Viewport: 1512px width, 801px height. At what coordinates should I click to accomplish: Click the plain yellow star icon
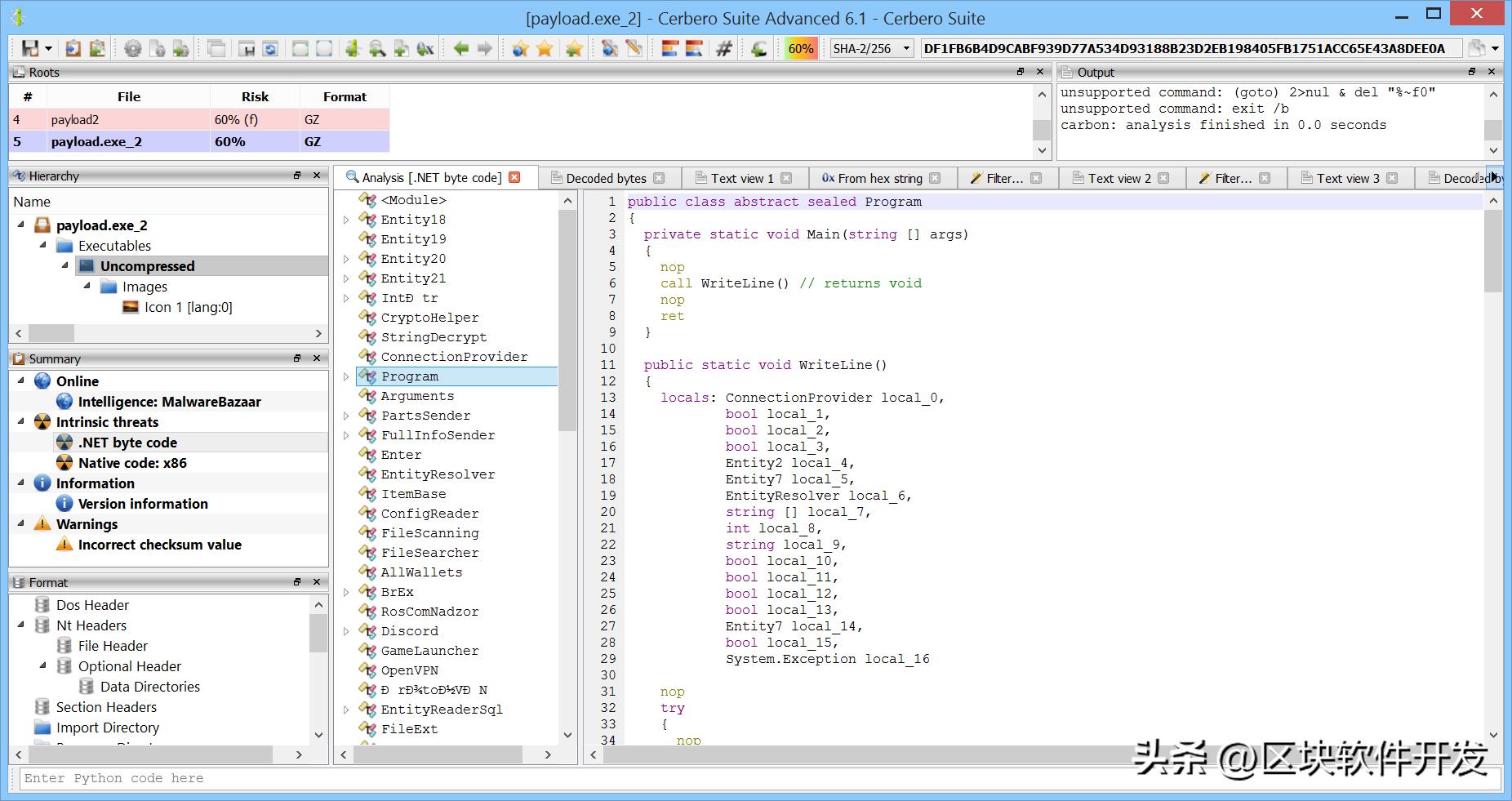point(545,48)
